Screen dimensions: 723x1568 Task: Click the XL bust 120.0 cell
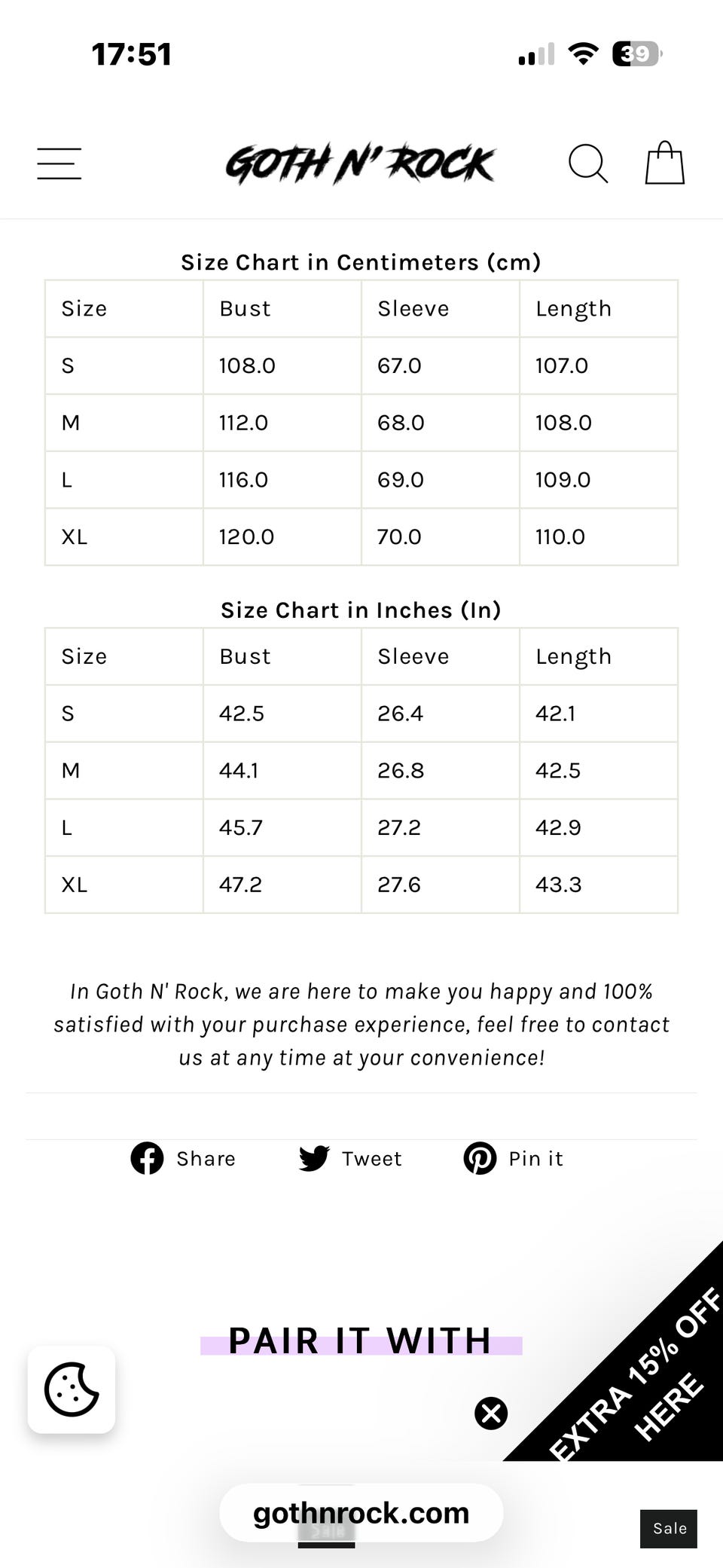(247, 536)
